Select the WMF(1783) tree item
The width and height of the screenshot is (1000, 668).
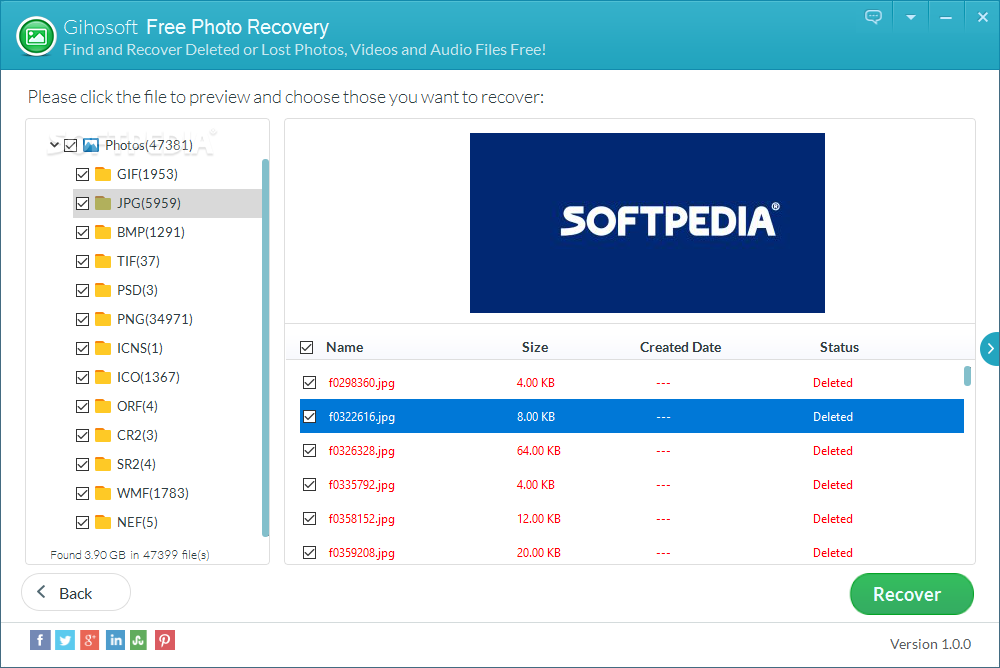tap(152, 493)
